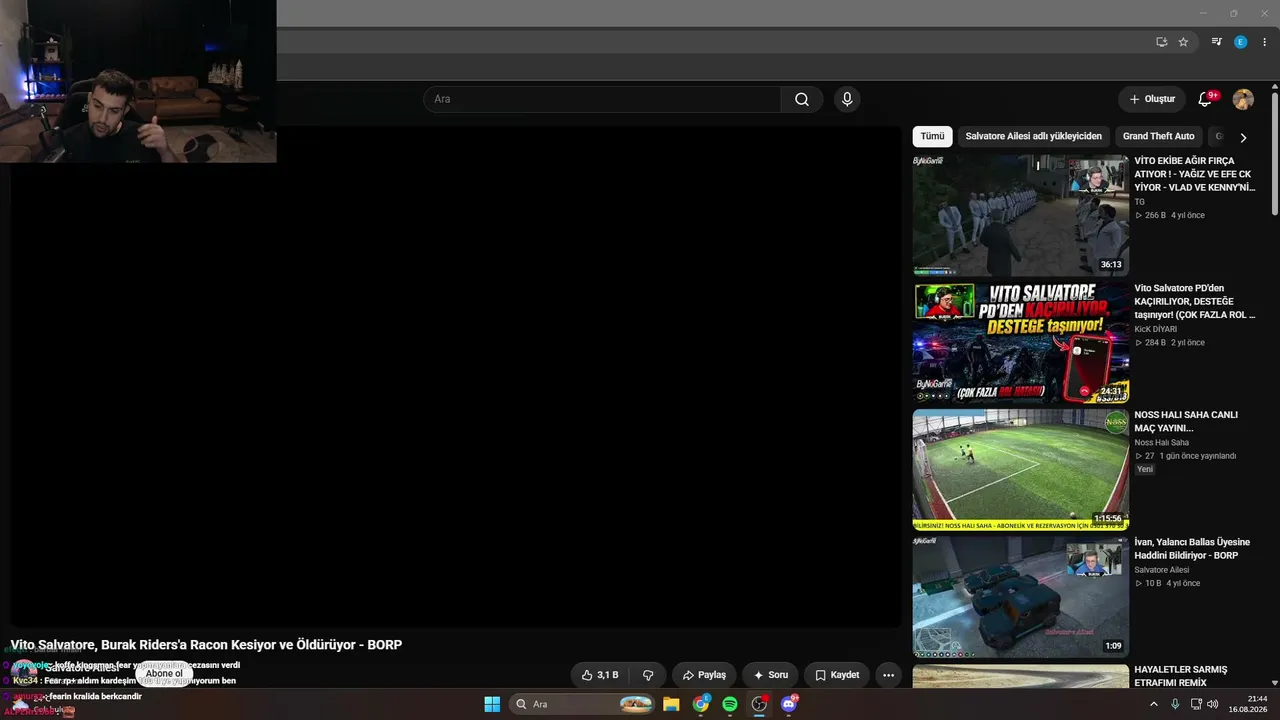Open OBS Studio from the taskbar

pos(759,704)
